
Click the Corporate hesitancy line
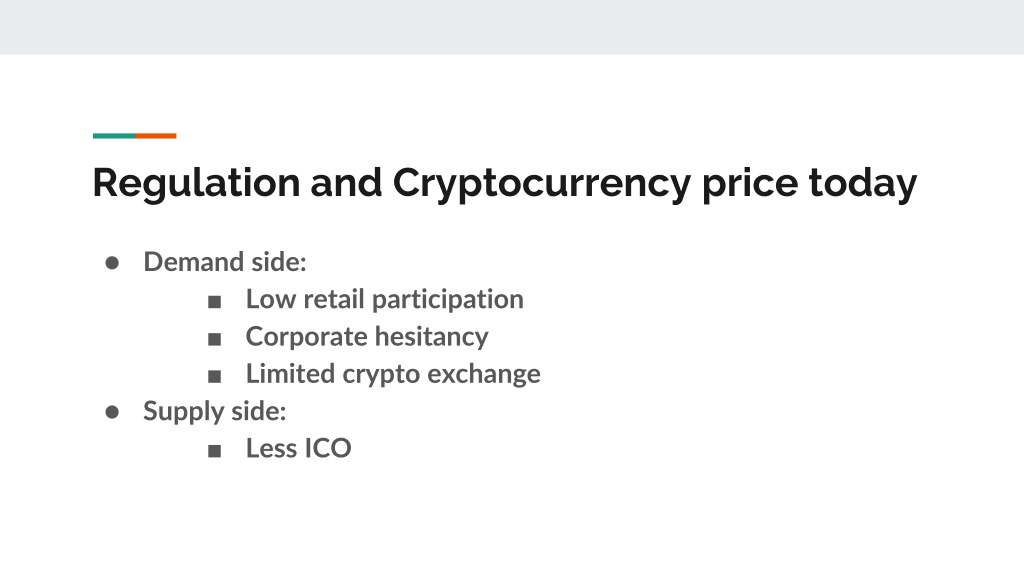(x=367, y=337)
